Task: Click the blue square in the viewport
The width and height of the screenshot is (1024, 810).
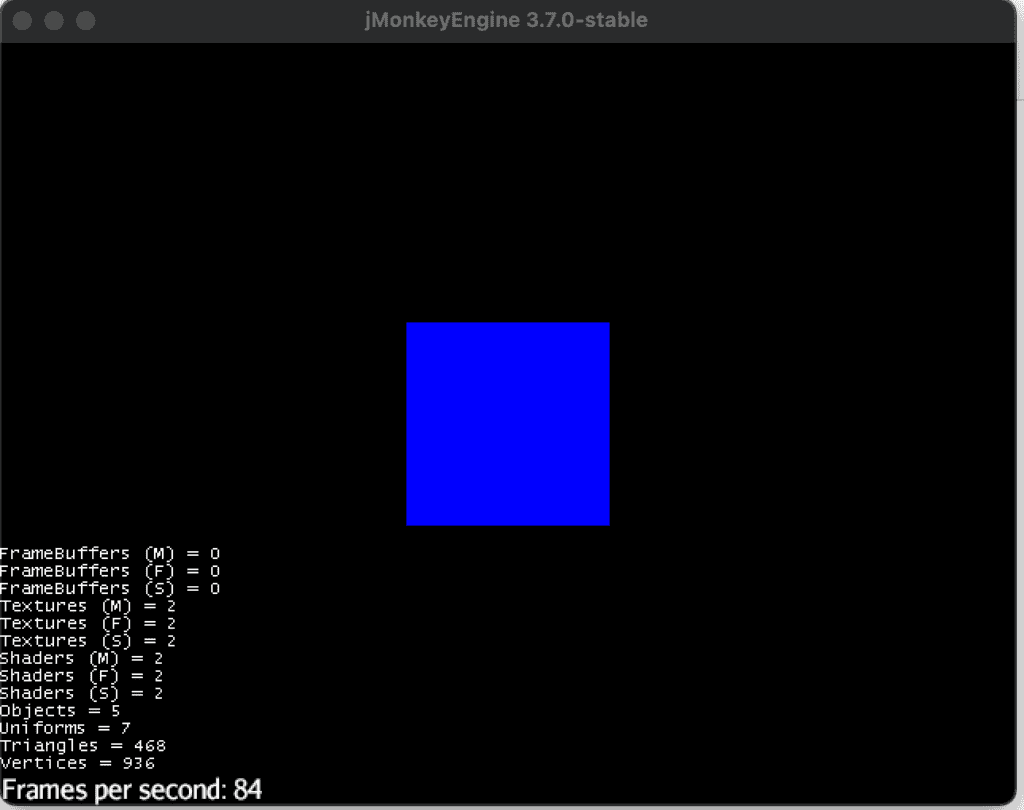Action: click(507, 423)
